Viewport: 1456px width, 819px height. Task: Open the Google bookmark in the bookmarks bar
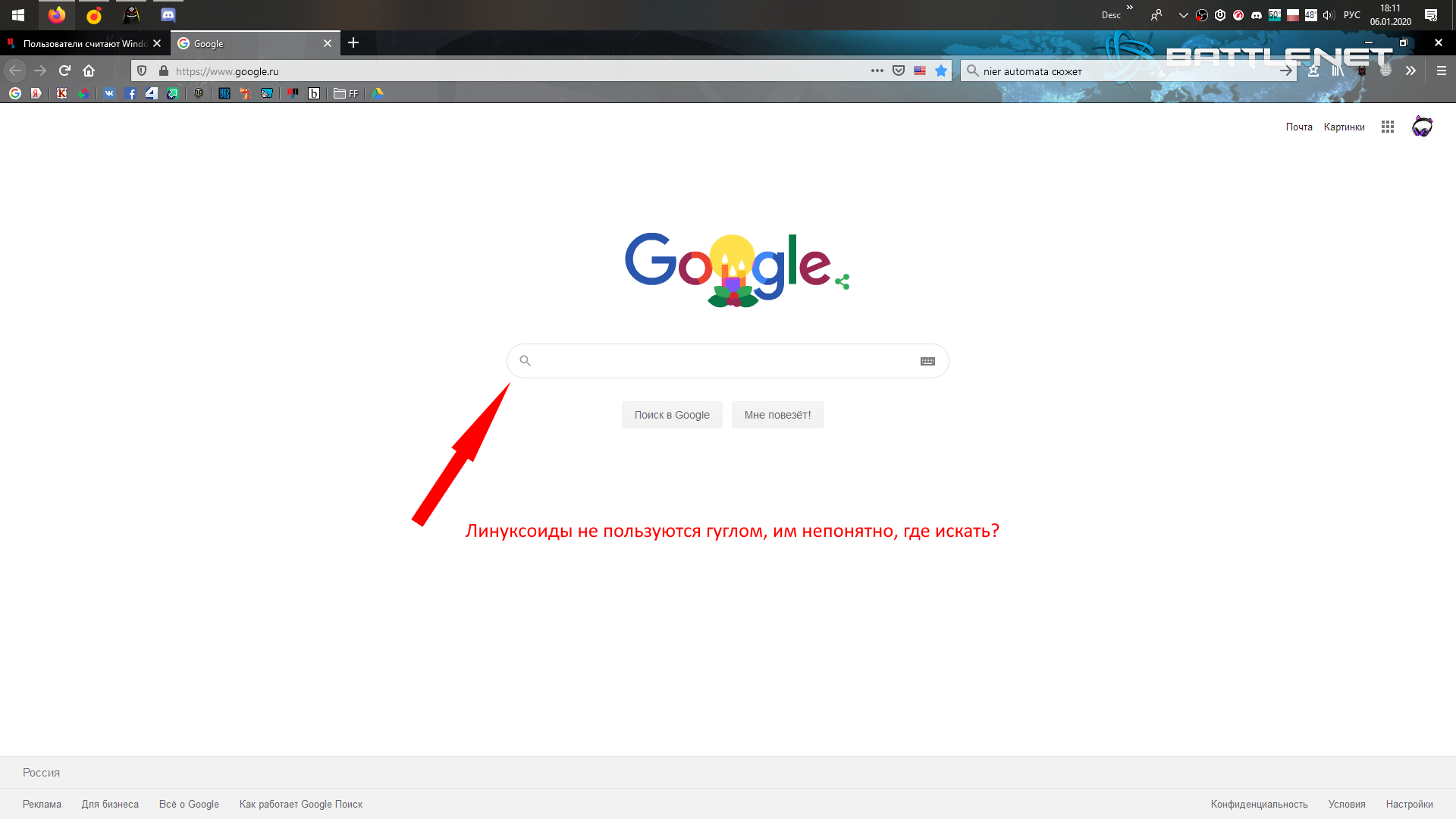point(15,93)
